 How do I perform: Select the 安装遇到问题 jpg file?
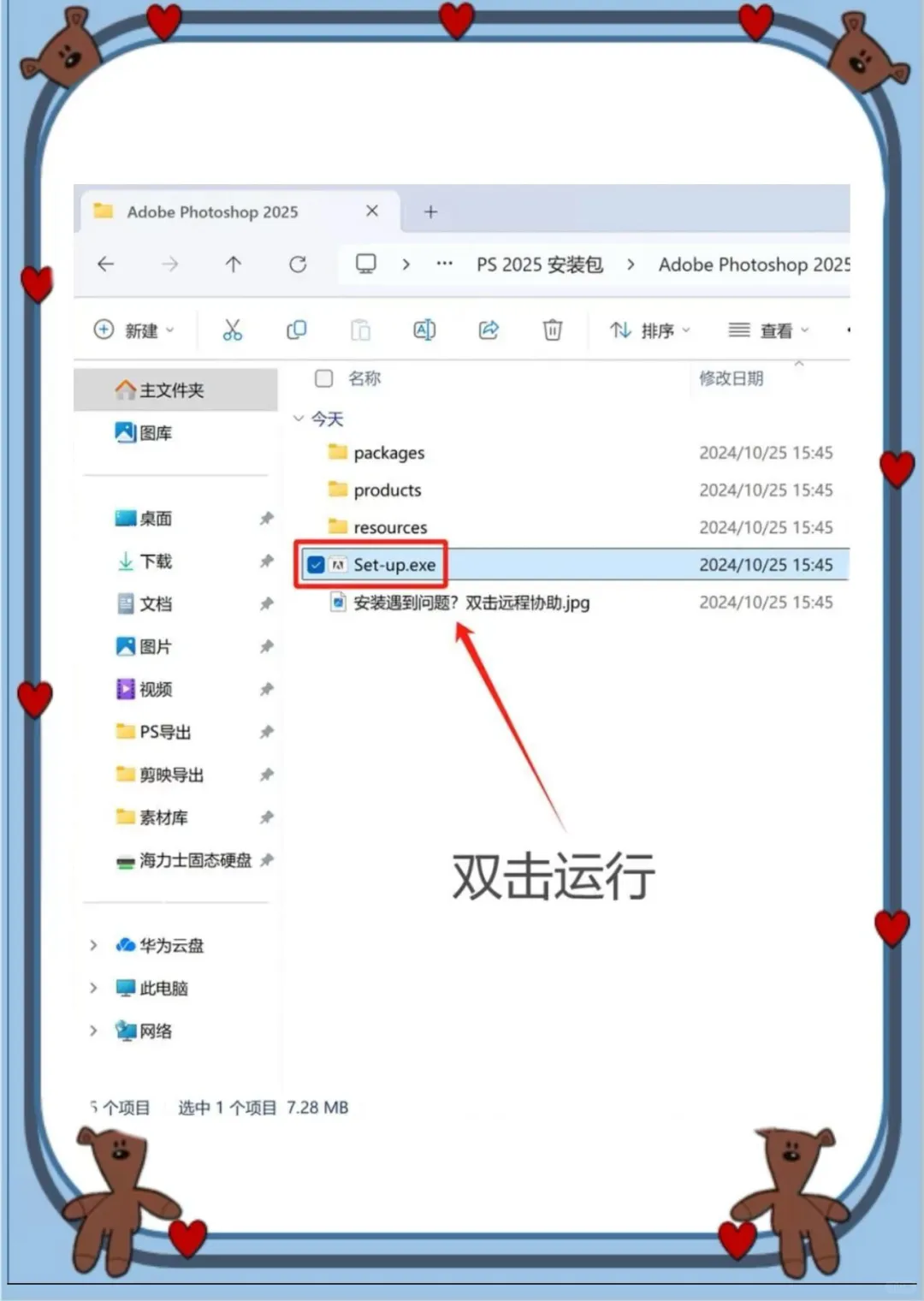[x=471, y=602]
